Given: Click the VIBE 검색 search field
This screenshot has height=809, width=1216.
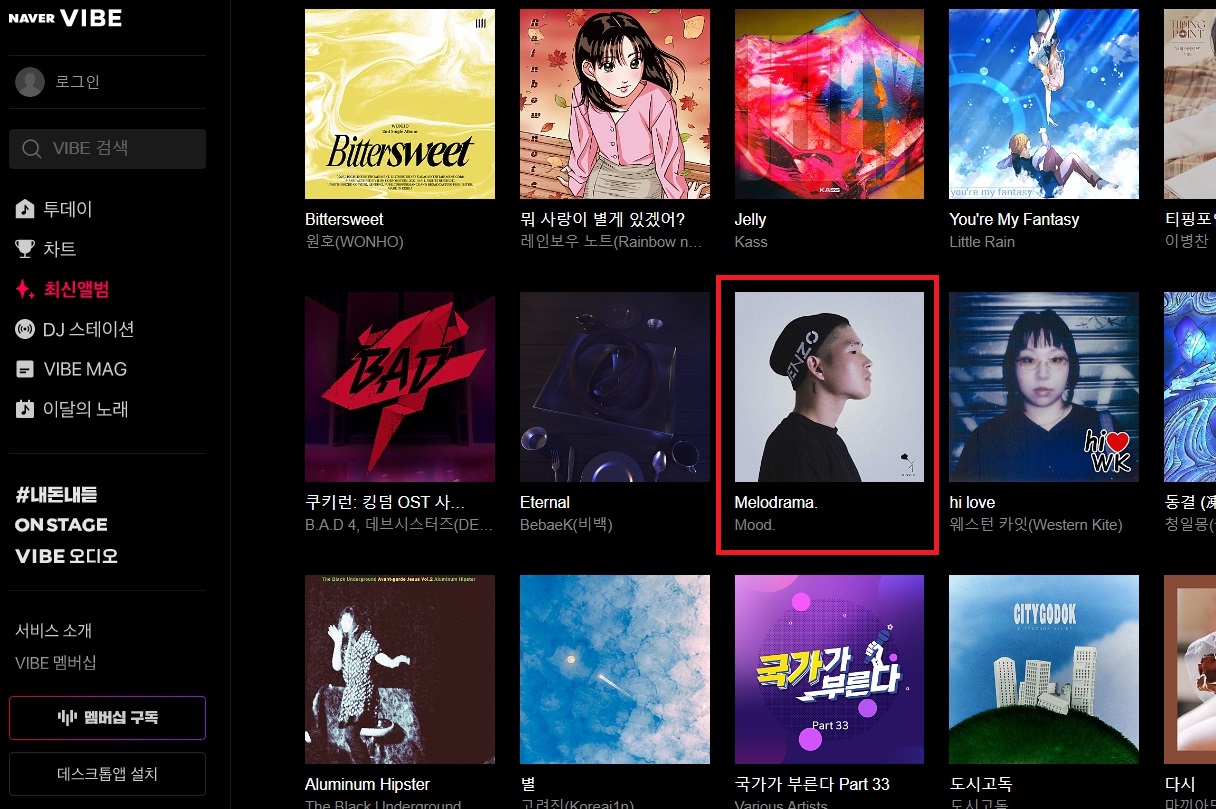Looking at the screenshot, I should coord(107,148).
